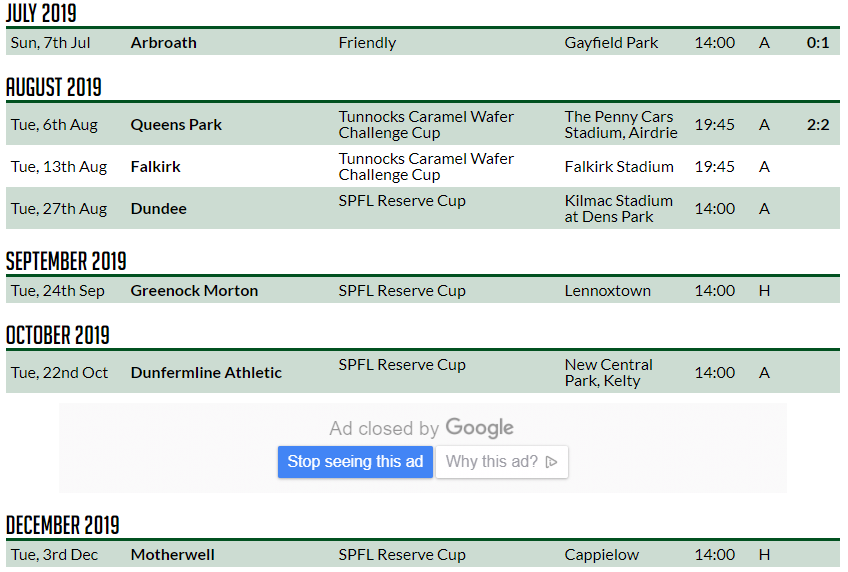
Task: Click the date 'Sun, 7th Jul'
Action: (50, 43)
